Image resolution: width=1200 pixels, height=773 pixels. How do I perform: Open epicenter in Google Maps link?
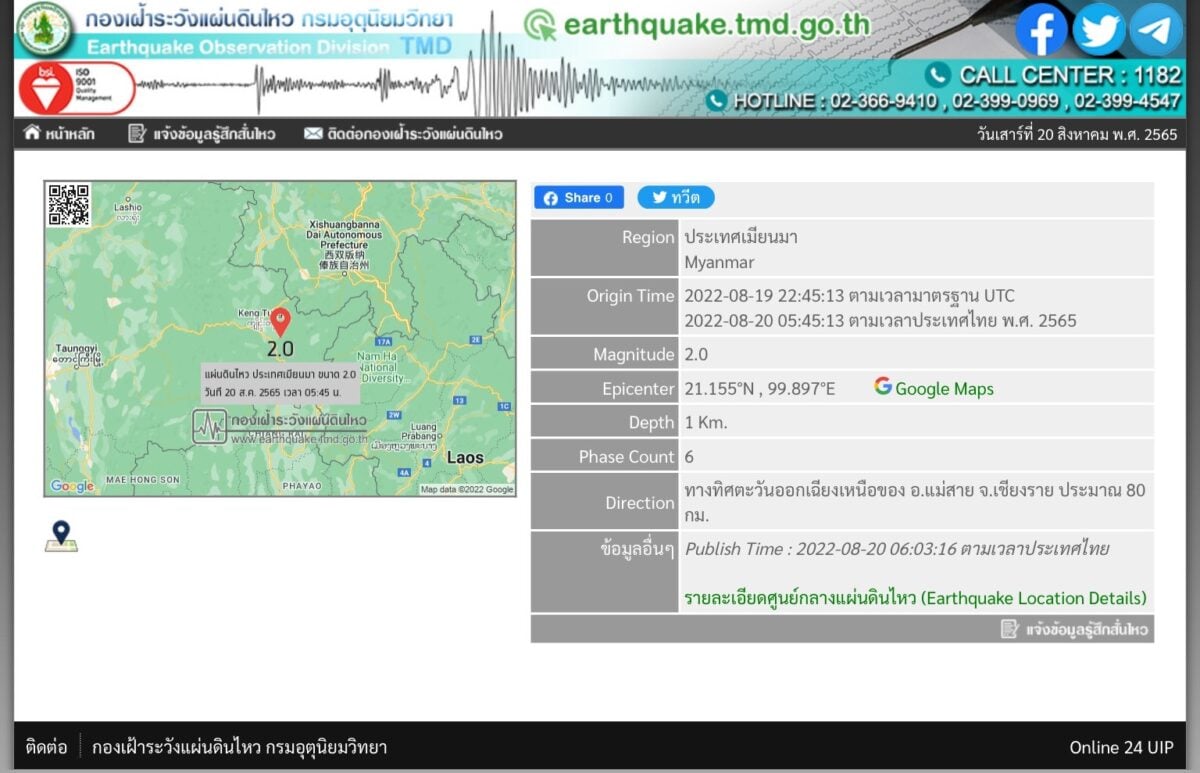[x=934, y=388]
